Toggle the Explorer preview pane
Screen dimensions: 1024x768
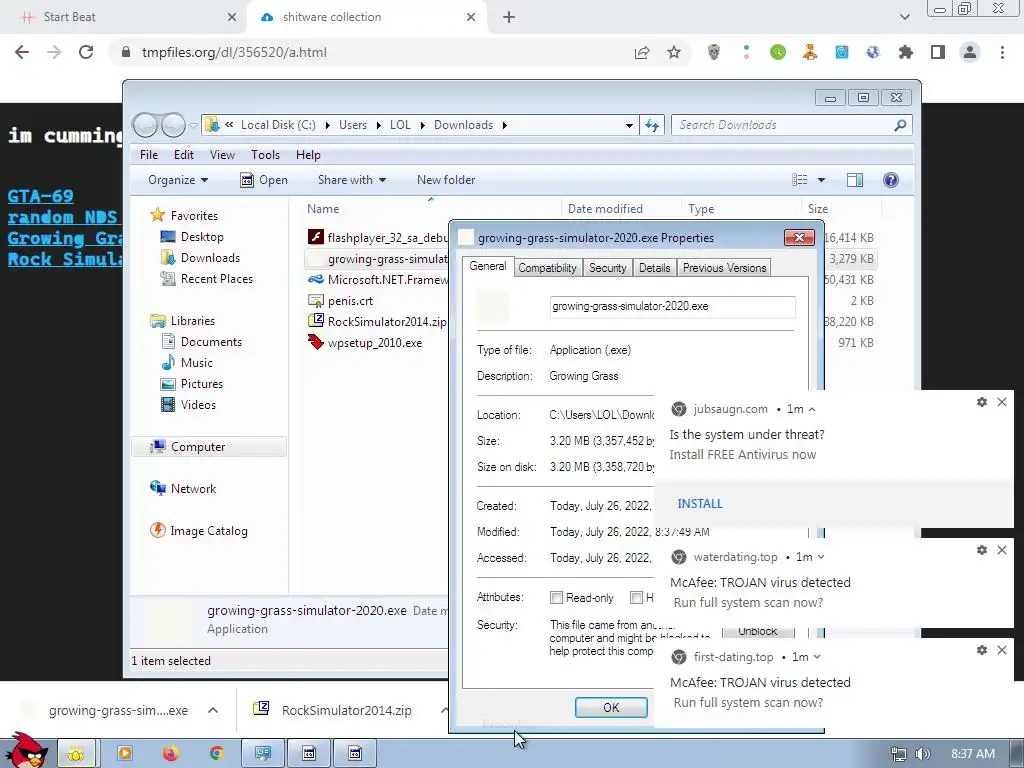pyautogui.click(x=855, y=180)
